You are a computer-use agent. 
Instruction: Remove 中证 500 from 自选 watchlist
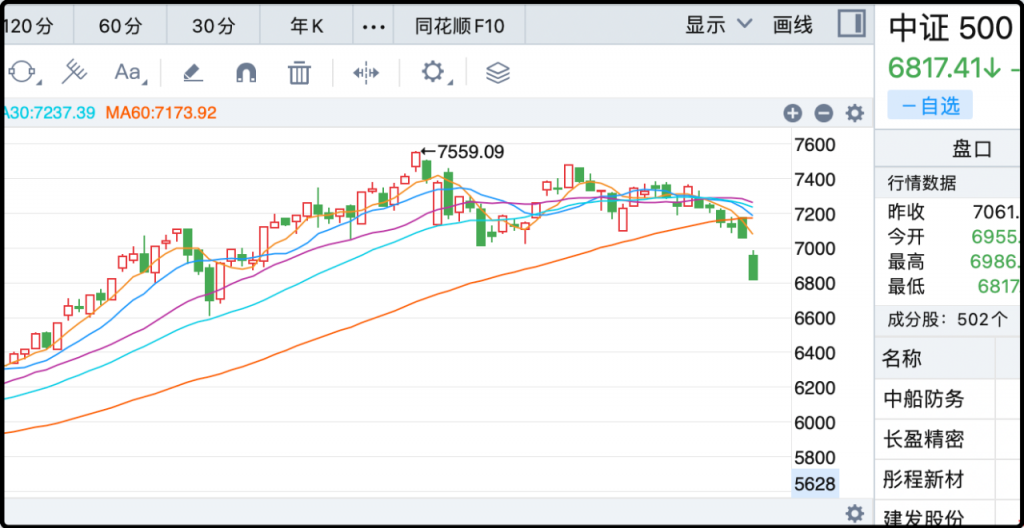930,104
